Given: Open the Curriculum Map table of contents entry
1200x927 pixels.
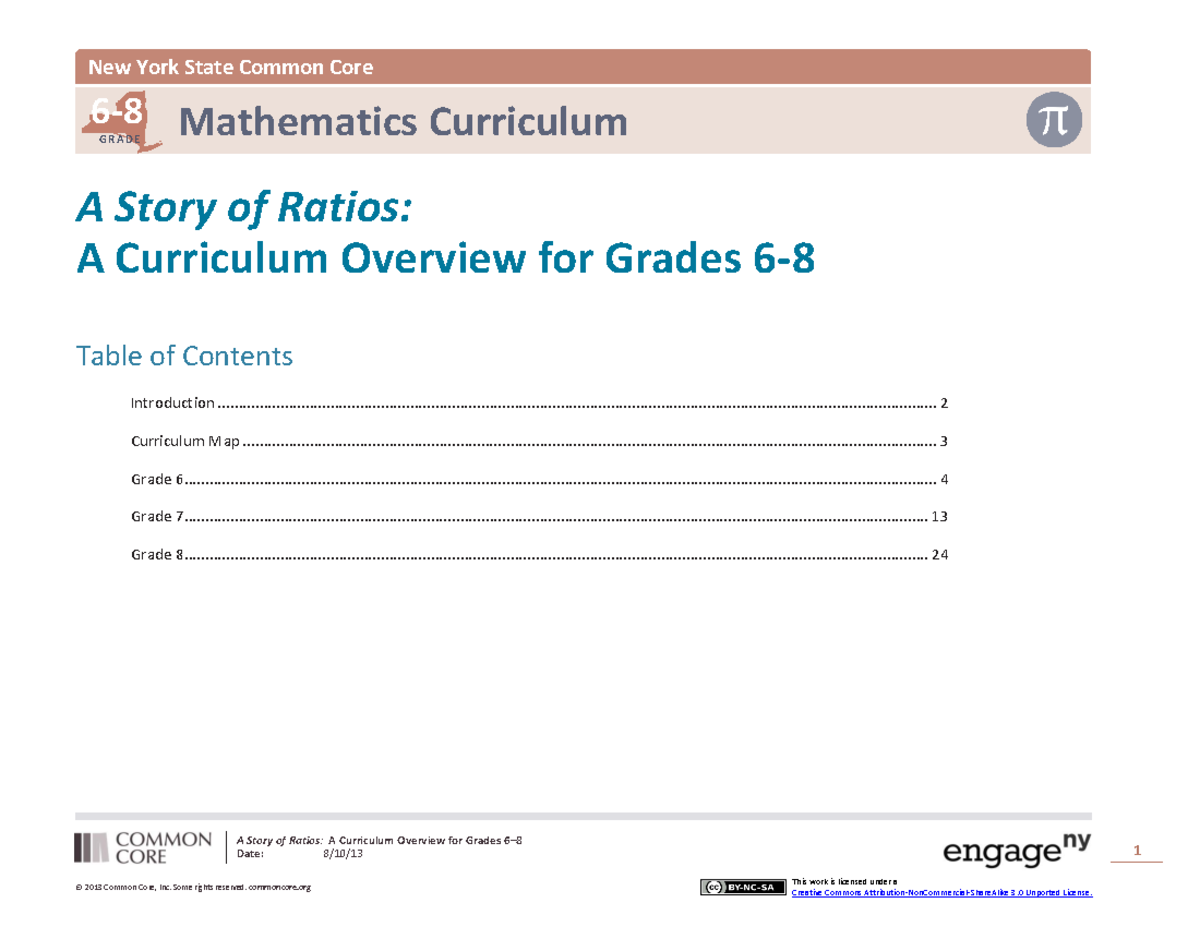Looking at the screenshot, I should click(185, 440).
